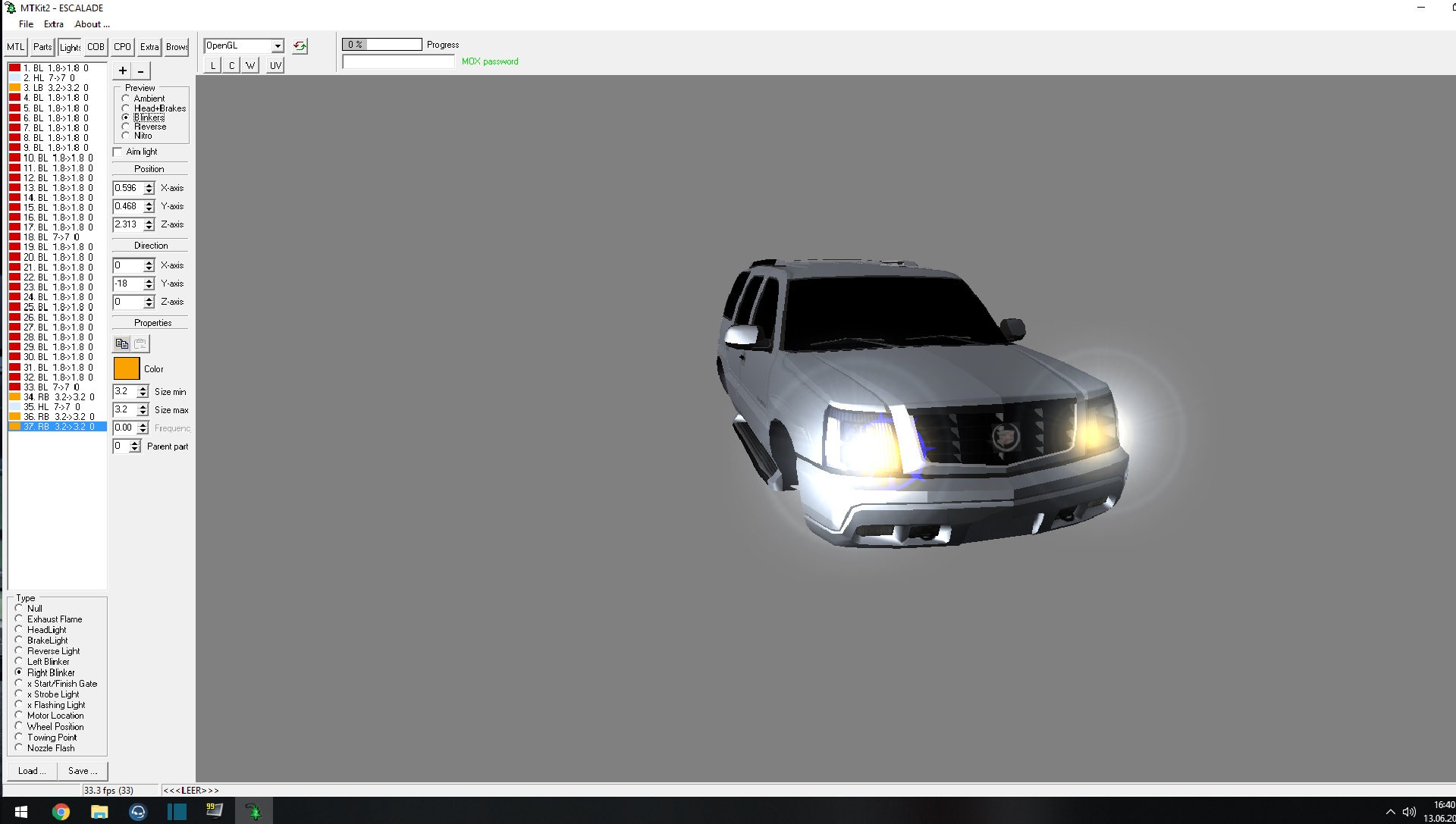
Task: Click the MOX password input field
Action: [x=399, y=62]
